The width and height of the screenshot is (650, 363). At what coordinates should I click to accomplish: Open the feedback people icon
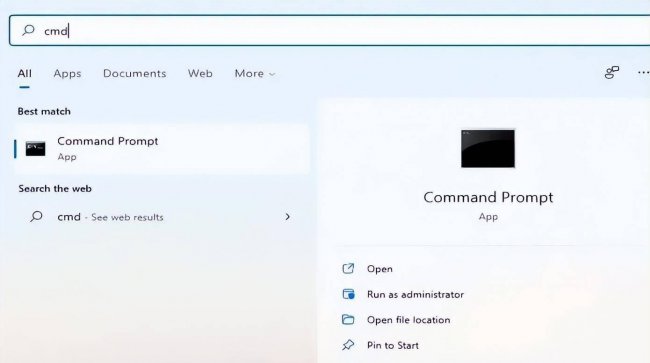(x=611, y=73)
